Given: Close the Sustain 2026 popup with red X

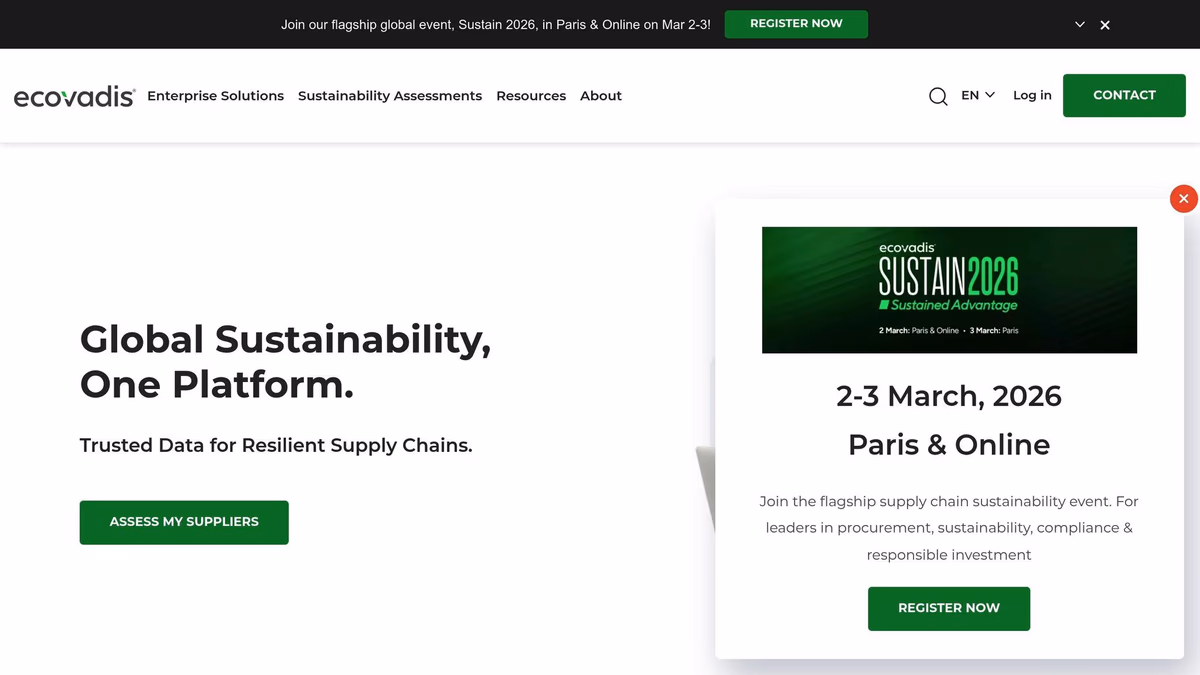Looking at the screenshot, I should pyautogui.click(x=1183, y=199).
